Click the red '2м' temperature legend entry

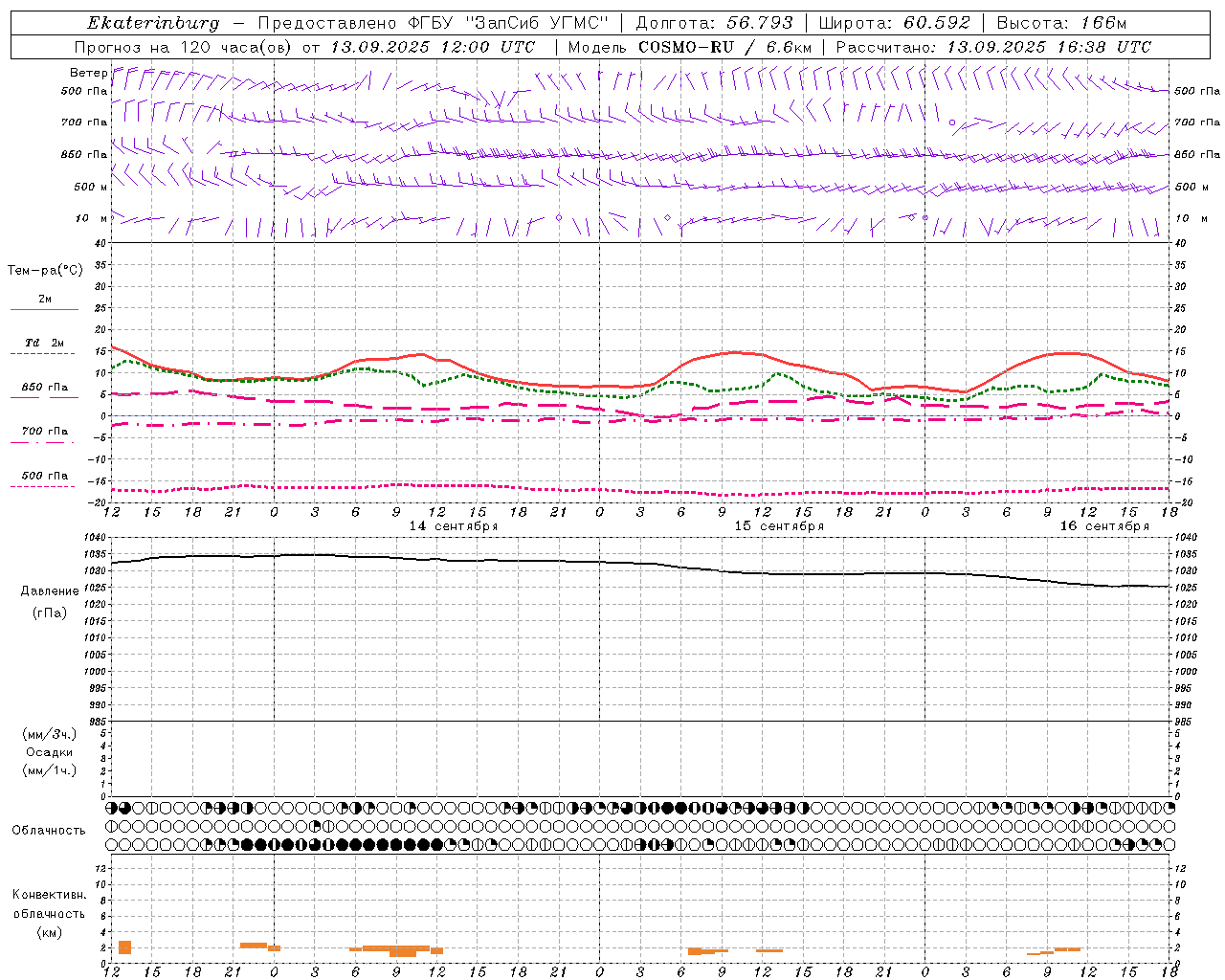pos(45,300)
